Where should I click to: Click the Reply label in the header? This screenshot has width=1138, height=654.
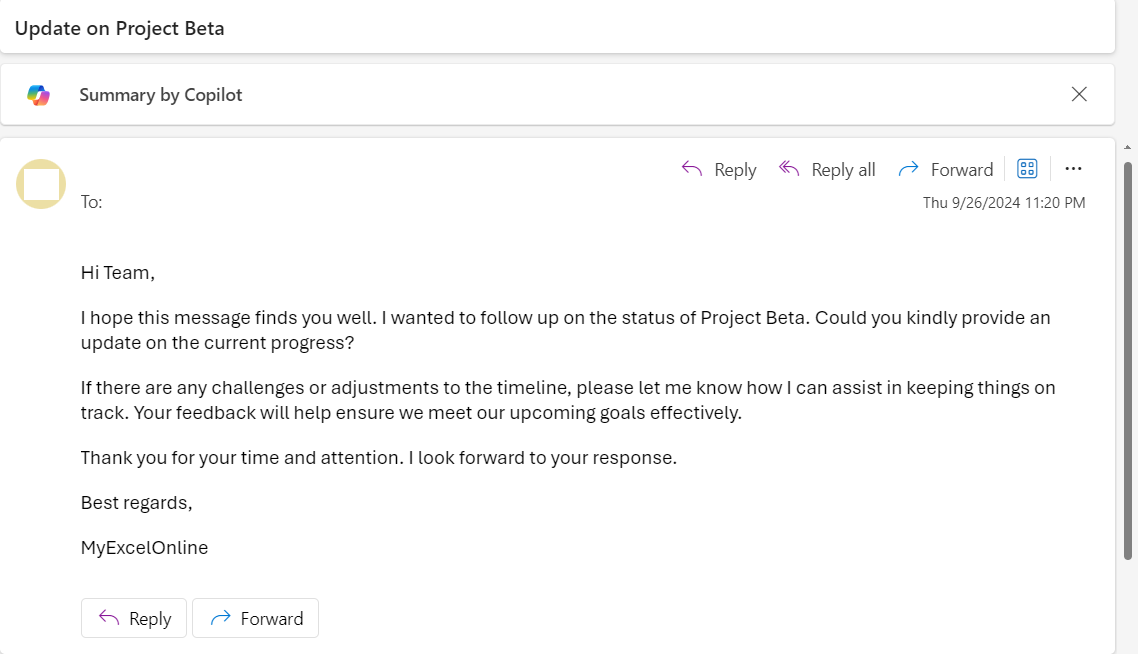pos(735,170)
